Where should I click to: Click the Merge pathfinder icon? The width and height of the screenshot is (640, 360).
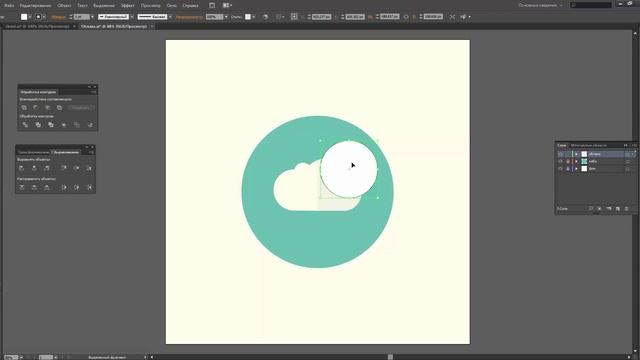(x=51, y=124)
